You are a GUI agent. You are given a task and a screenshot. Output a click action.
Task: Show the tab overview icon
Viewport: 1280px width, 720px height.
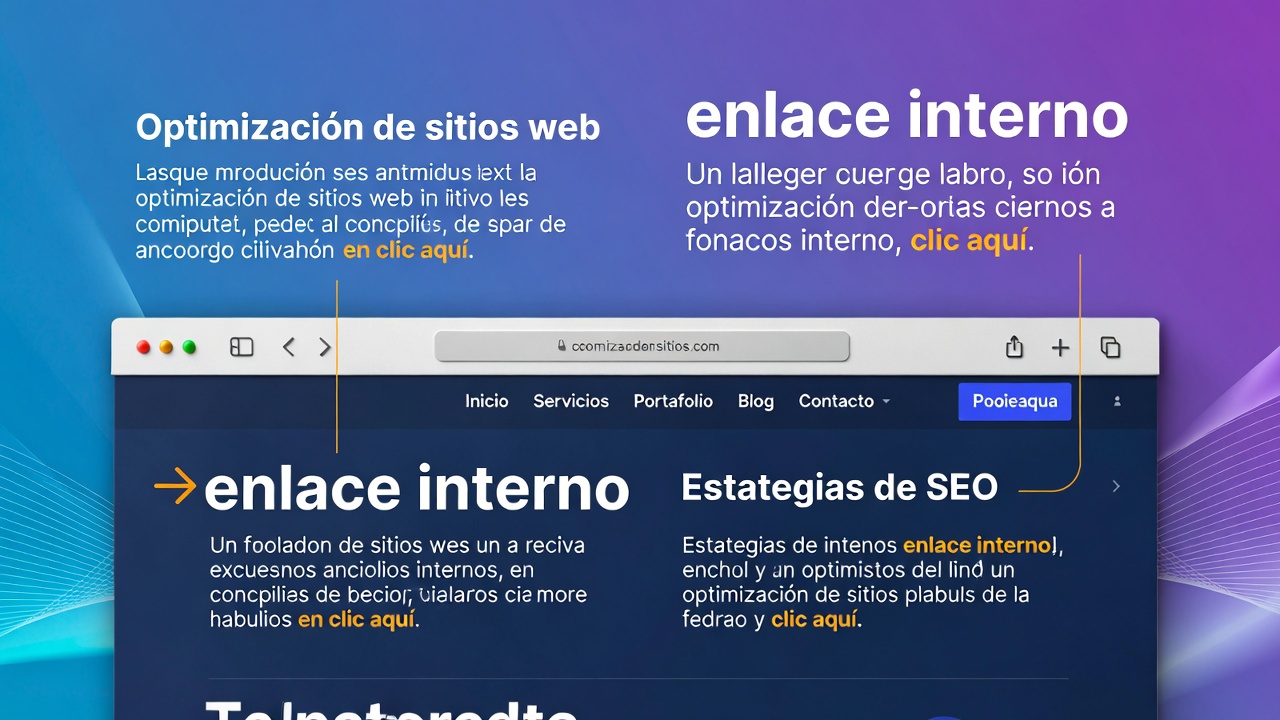pyautogui.click(x=1110, y=346)
